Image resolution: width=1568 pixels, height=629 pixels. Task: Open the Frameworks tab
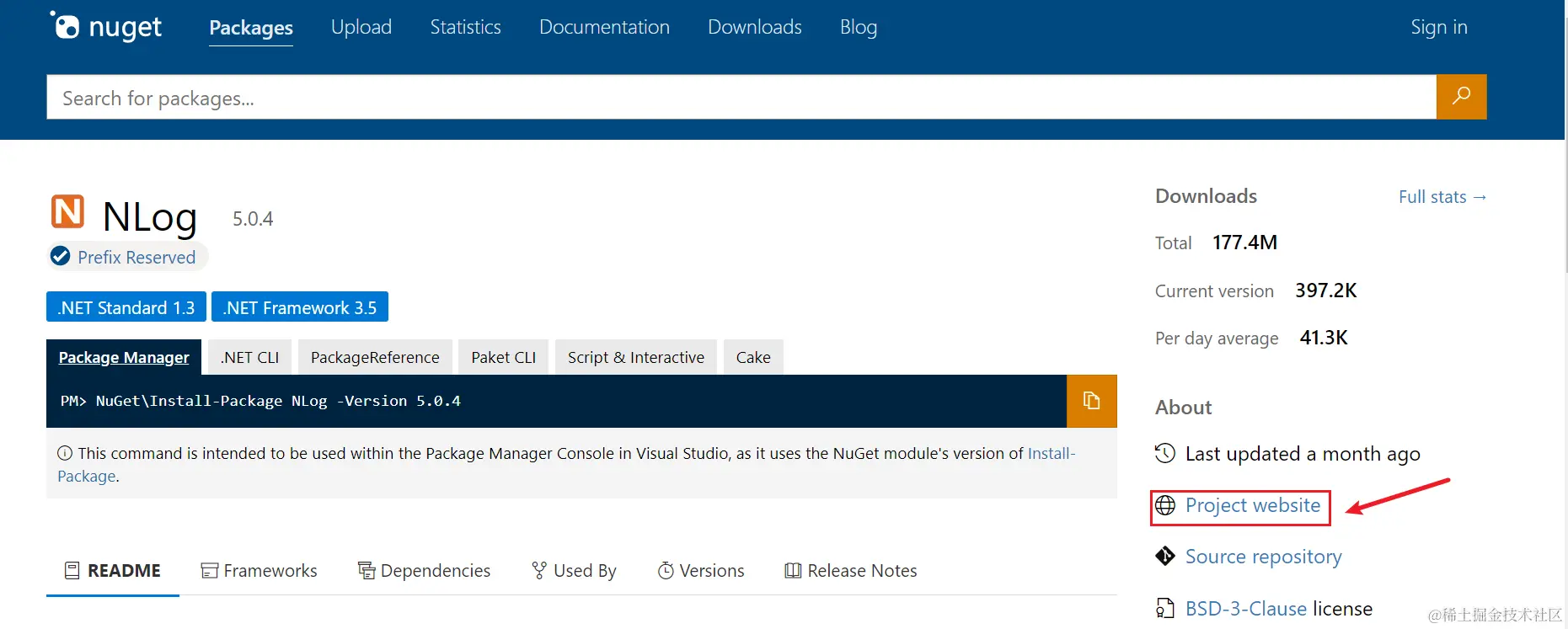[259, 571]
